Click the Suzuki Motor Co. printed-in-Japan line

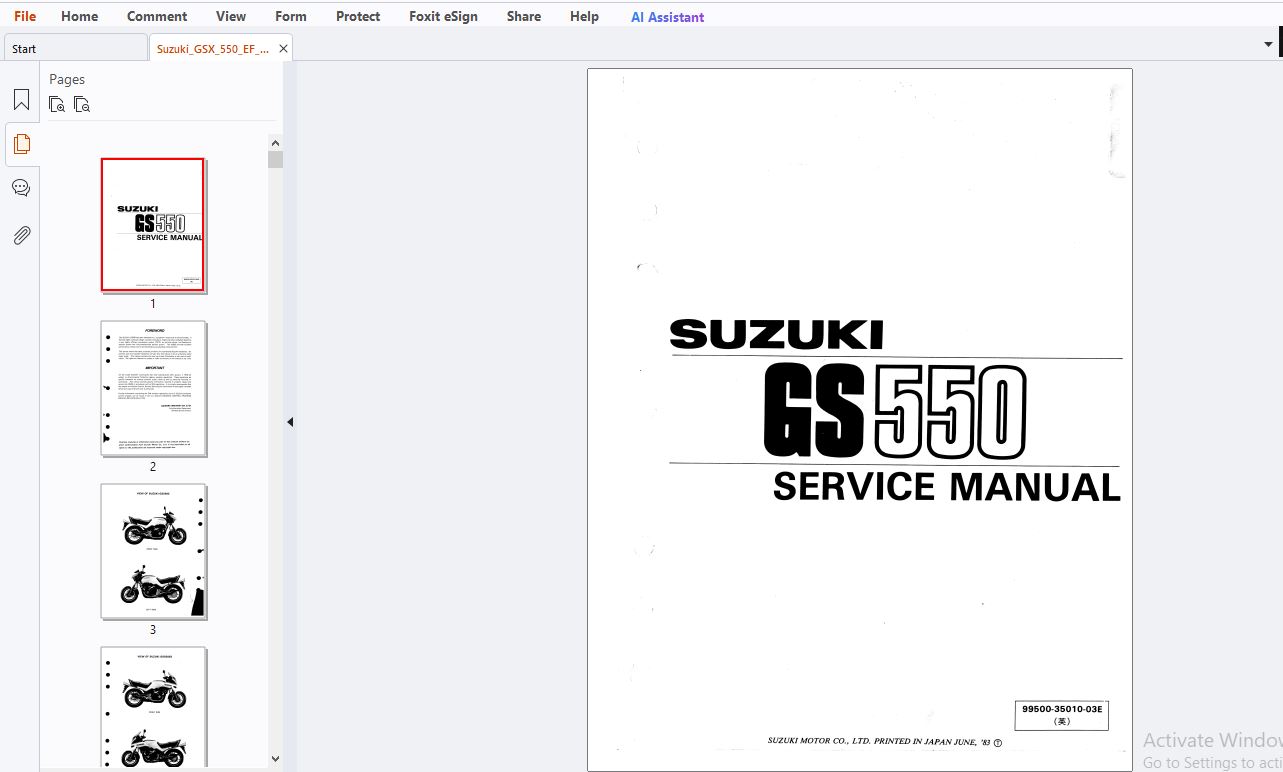tap(884, 742)
